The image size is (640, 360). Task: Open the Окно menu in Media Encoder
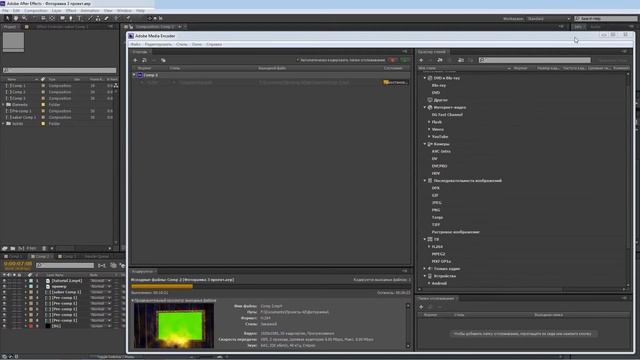[197, 44]
